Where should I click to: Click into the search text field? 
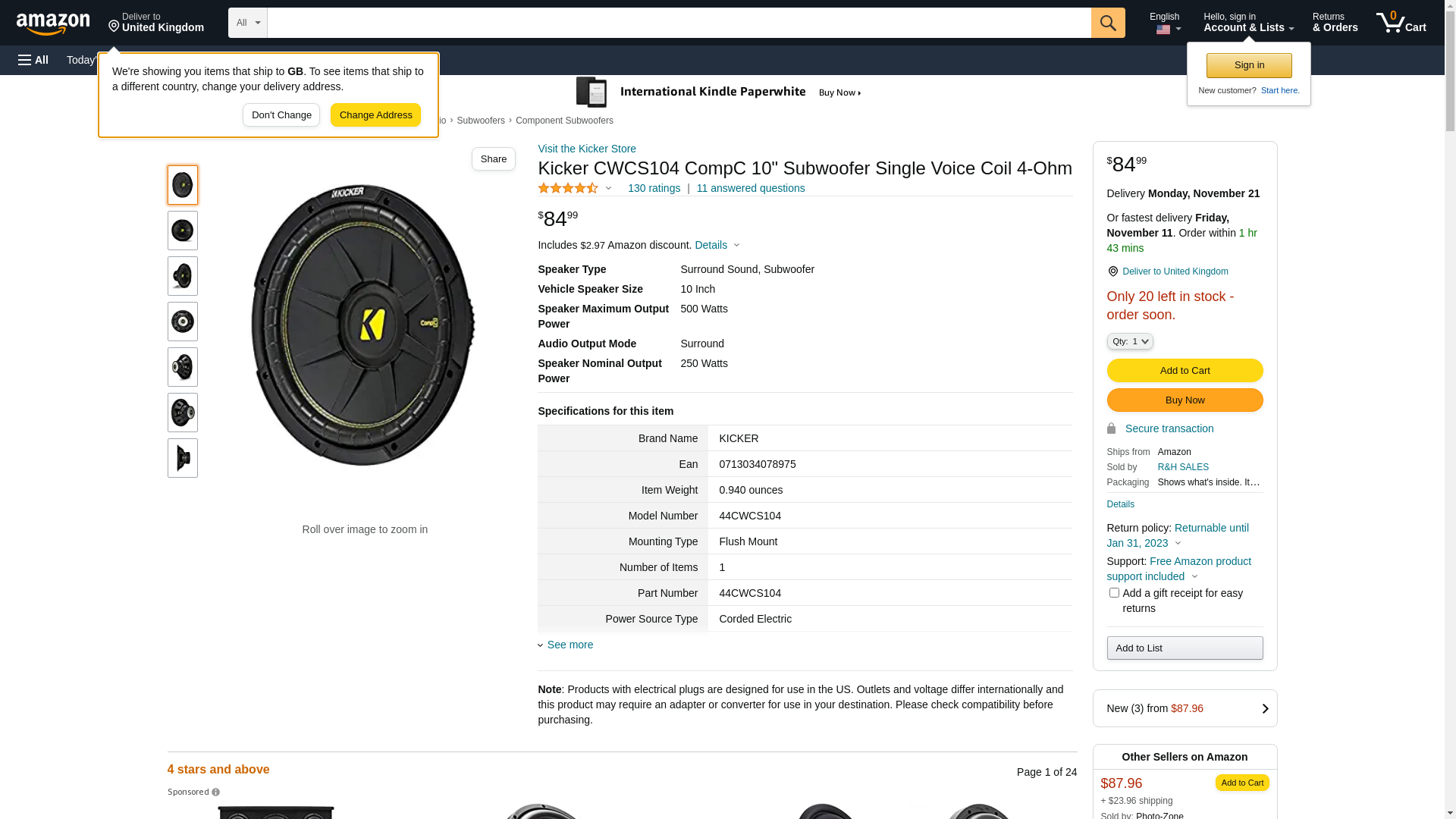tap(679, 23)
